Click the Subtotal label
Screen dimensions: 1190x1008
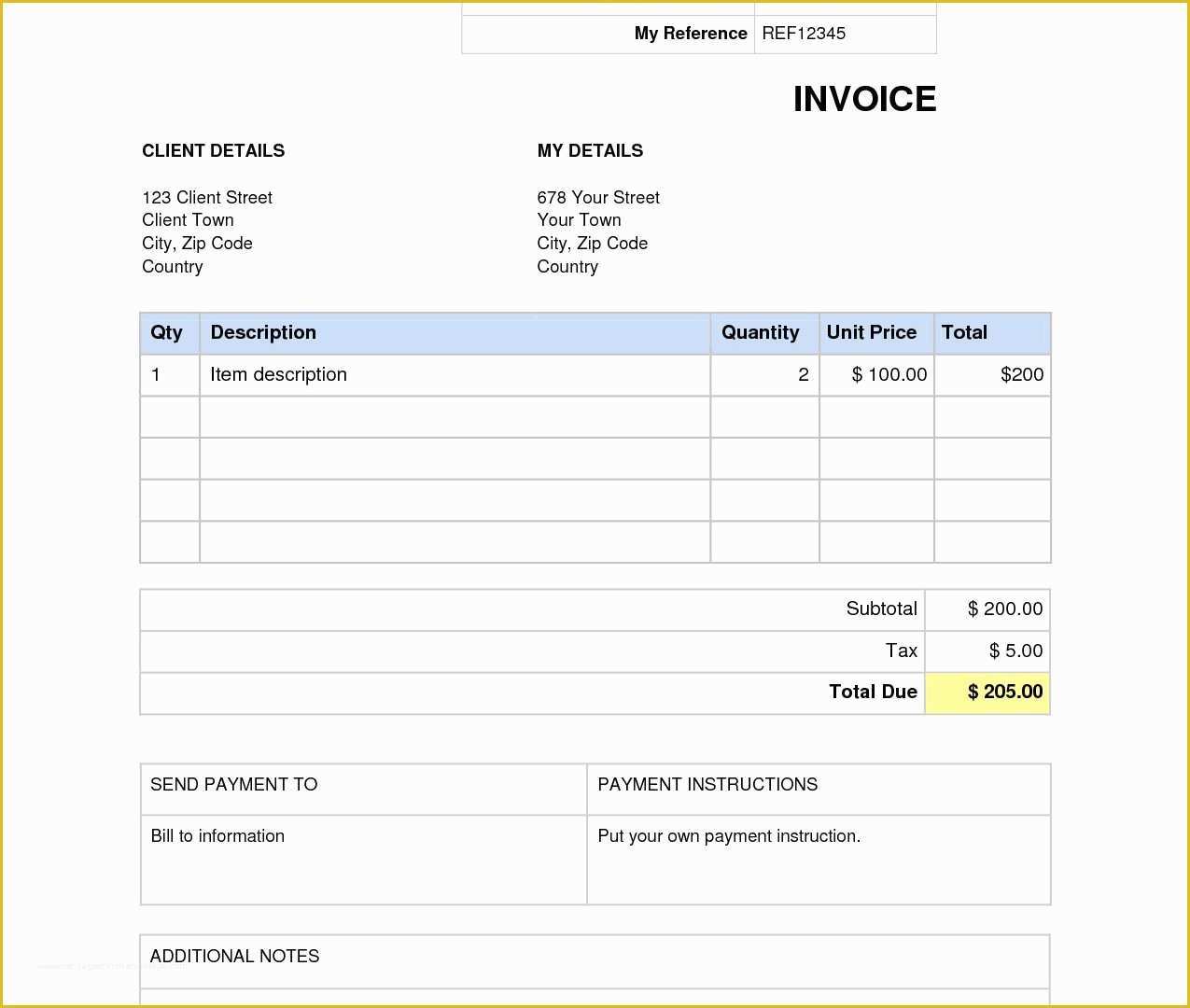881,609
